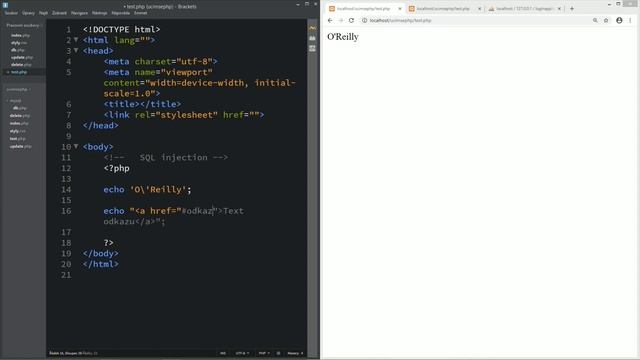Open the Soubor menu
Image resolution: width=640 pixels, height=360 pixels.
(11, 13)
